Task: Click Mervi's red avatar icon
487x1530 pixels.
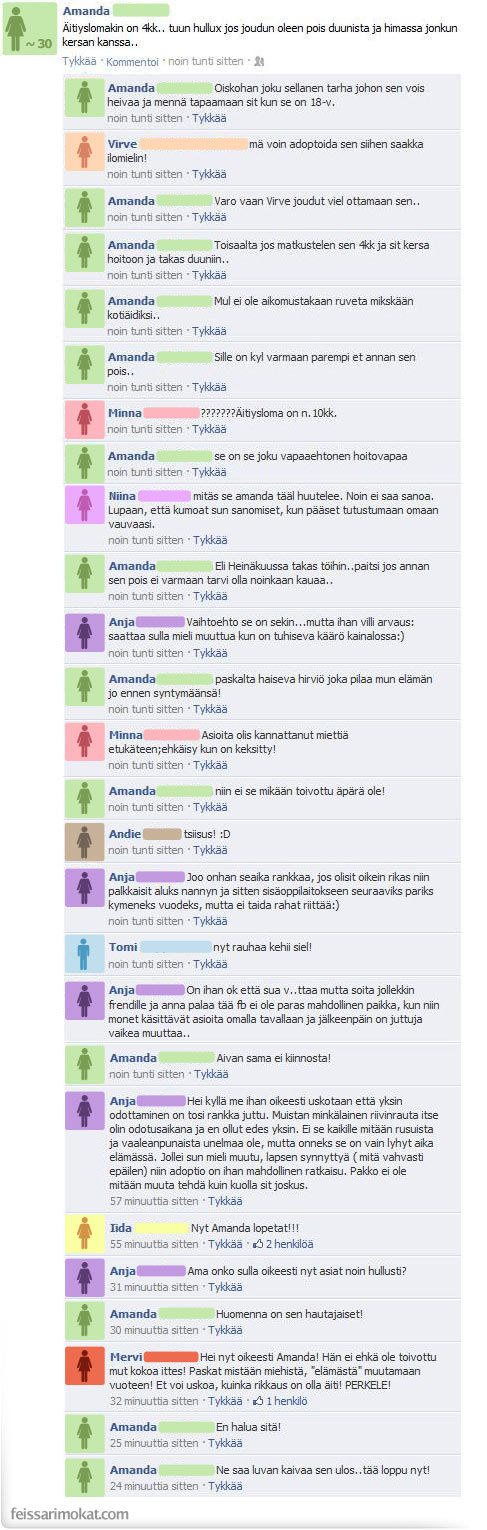Action: pyautogui.click(x=85, y=1363)
